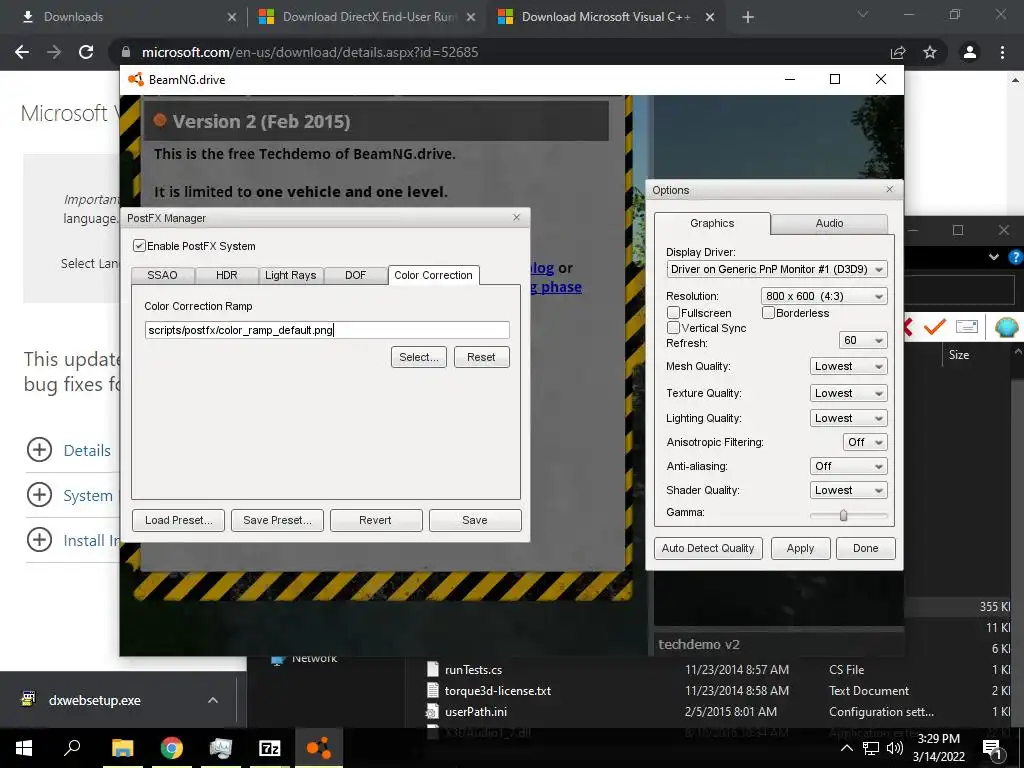Image resolution: width=1024 pixels, height=768 pixels.
Task: Open File Explorer from taskbar
Action: [122, 748]
